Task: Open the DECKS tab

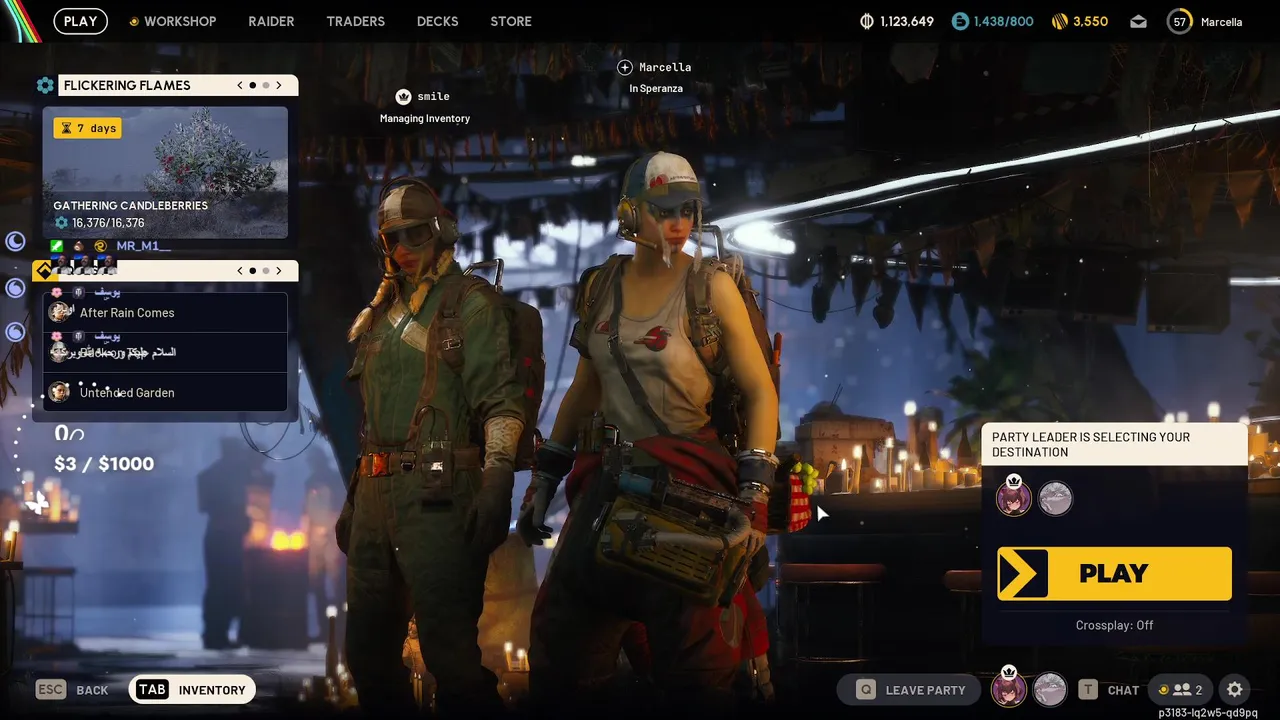Action: click(437, 21)
